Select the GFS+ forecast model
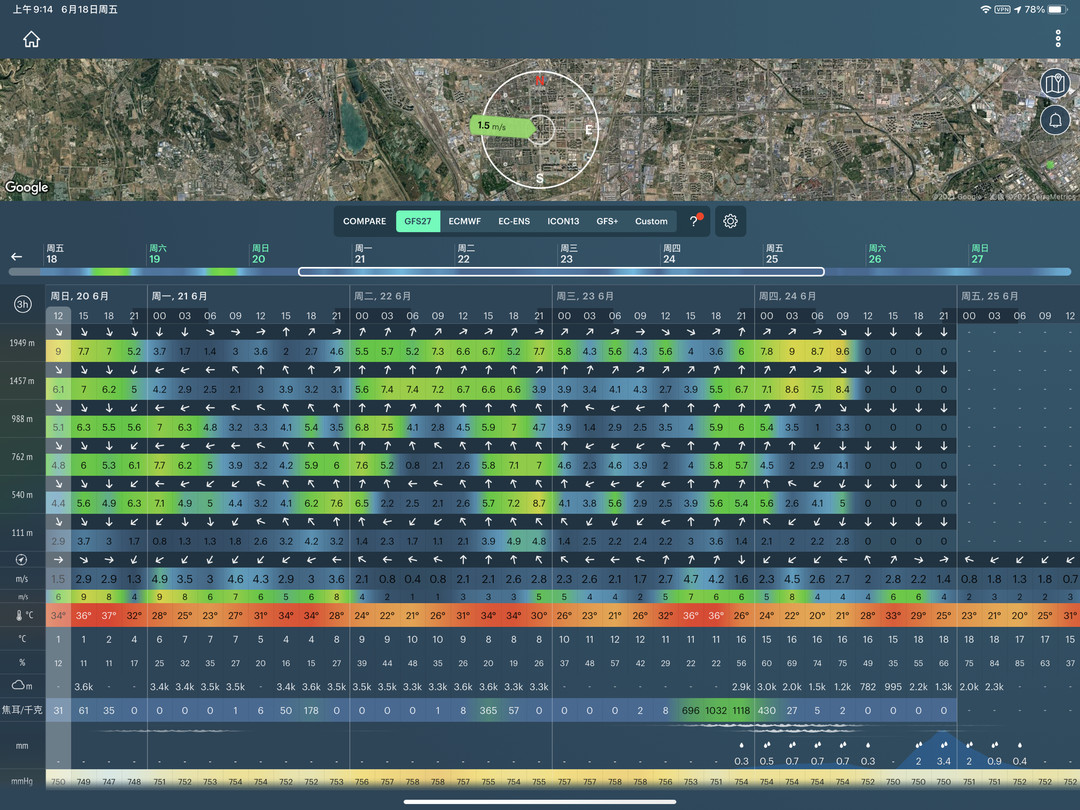Viewport: 1080px width, 810px height. click(x=607, y=221)
